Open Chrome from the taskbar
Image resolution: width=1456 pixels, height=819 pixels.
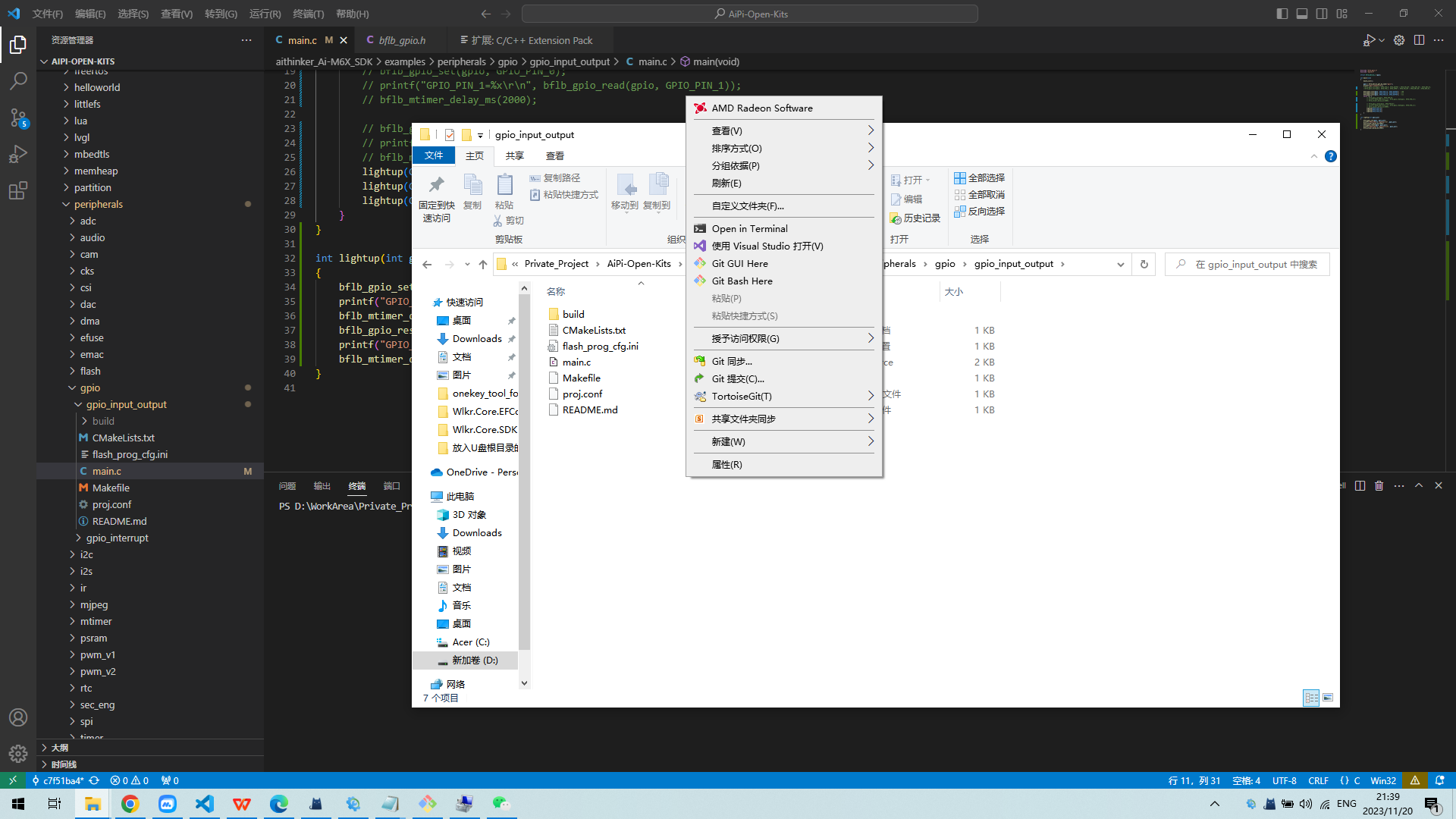click(x=130, y=804)
